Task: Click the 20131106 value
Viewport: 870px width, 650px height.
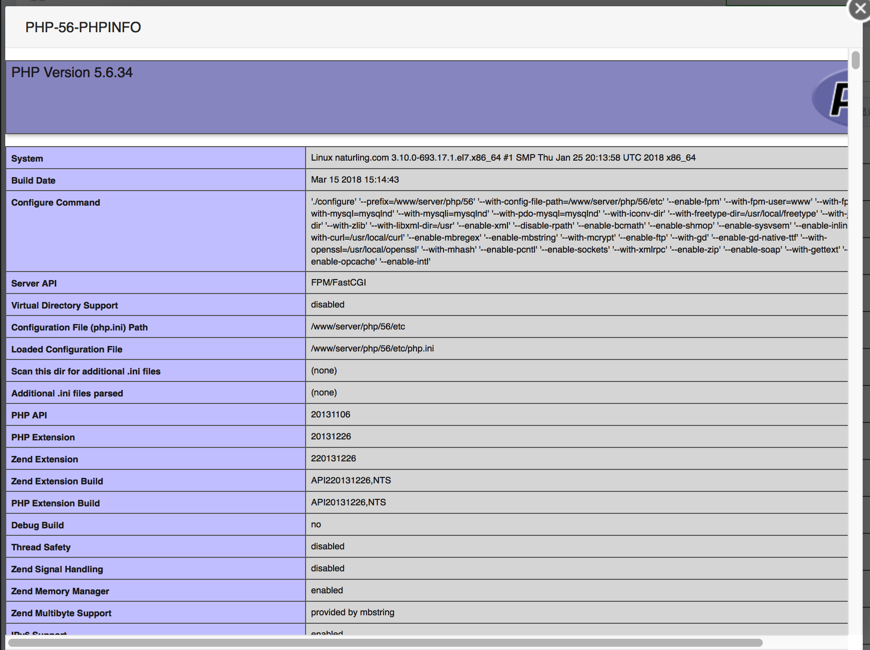Action: [x=331, y=415]
